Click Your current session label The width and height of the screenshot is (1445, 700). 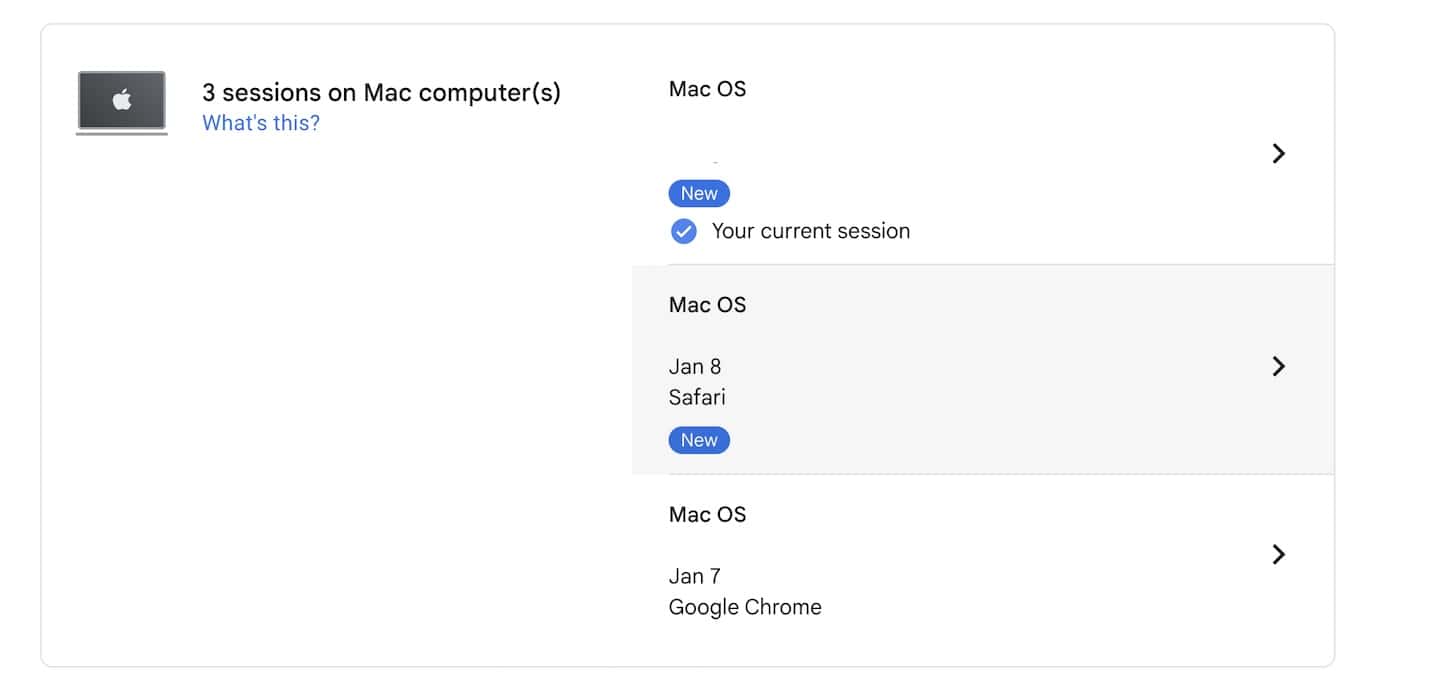(x=810, y=231)
